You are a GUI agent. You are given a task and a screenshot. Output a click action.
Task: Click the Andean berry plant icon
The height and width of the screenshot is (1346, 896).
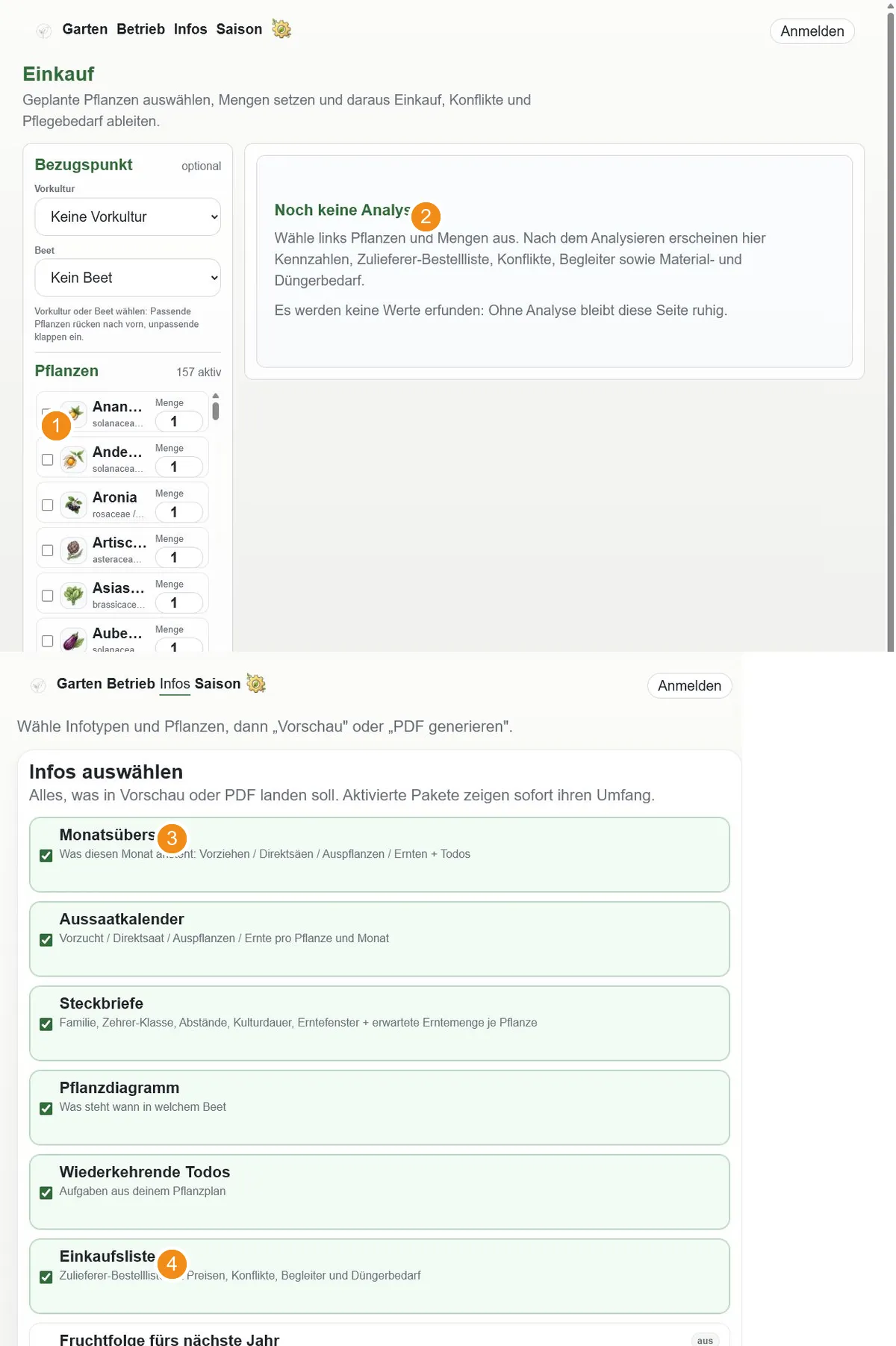pyautogui.click(x=73, y=459)
